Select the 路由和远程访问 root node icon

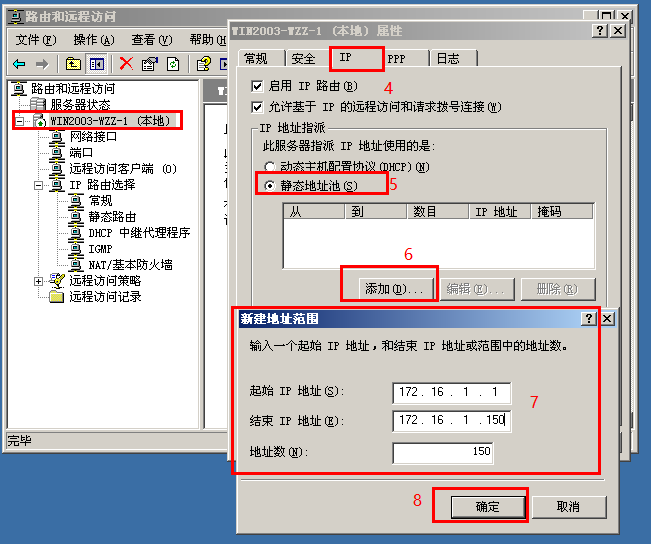click(x=19, y=88)
